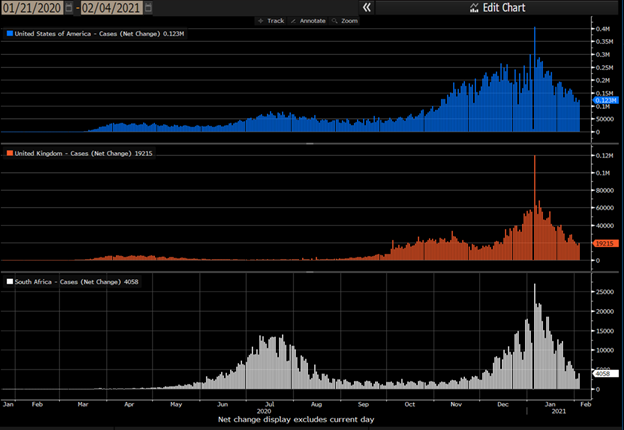The width and height of the screenshot is (624, 430).
Task: Click the 4058 last value tag
Action: point(604,373)
